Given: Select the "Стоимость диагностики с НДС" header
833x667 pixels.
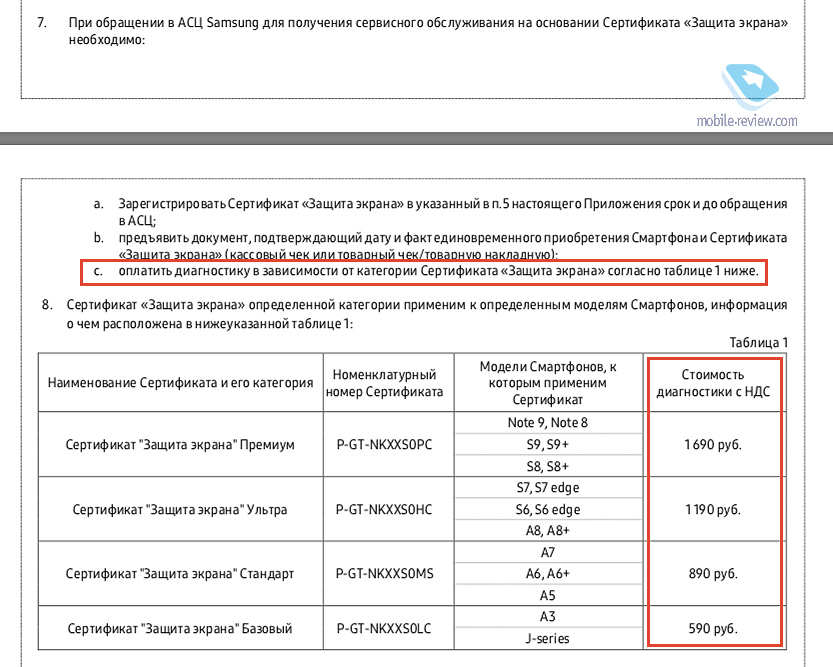Looking at the screenshot, I should 713,383.
